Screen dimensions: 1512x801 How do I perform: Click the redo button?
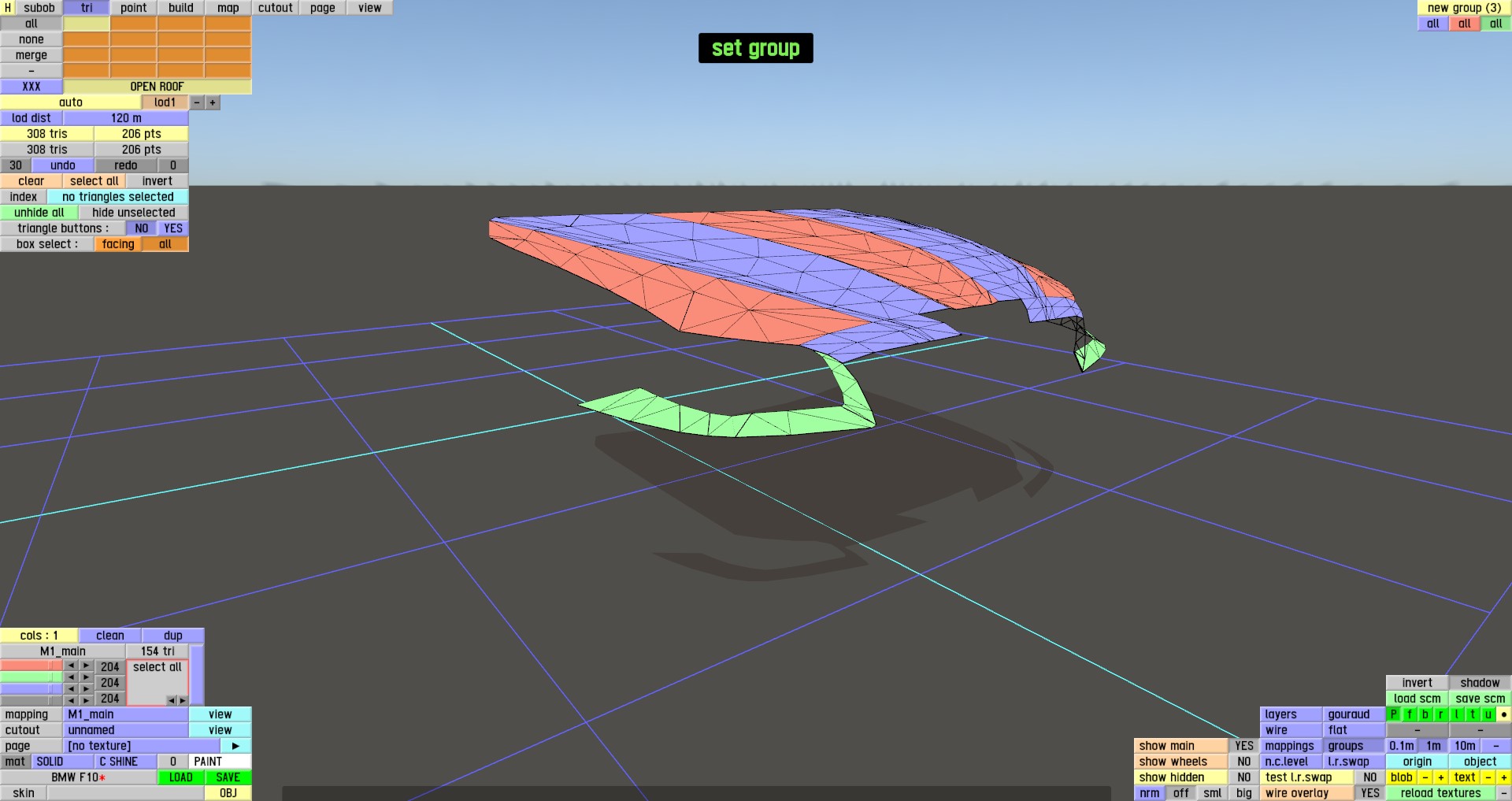pyautogui.click(x=126, y=165)
